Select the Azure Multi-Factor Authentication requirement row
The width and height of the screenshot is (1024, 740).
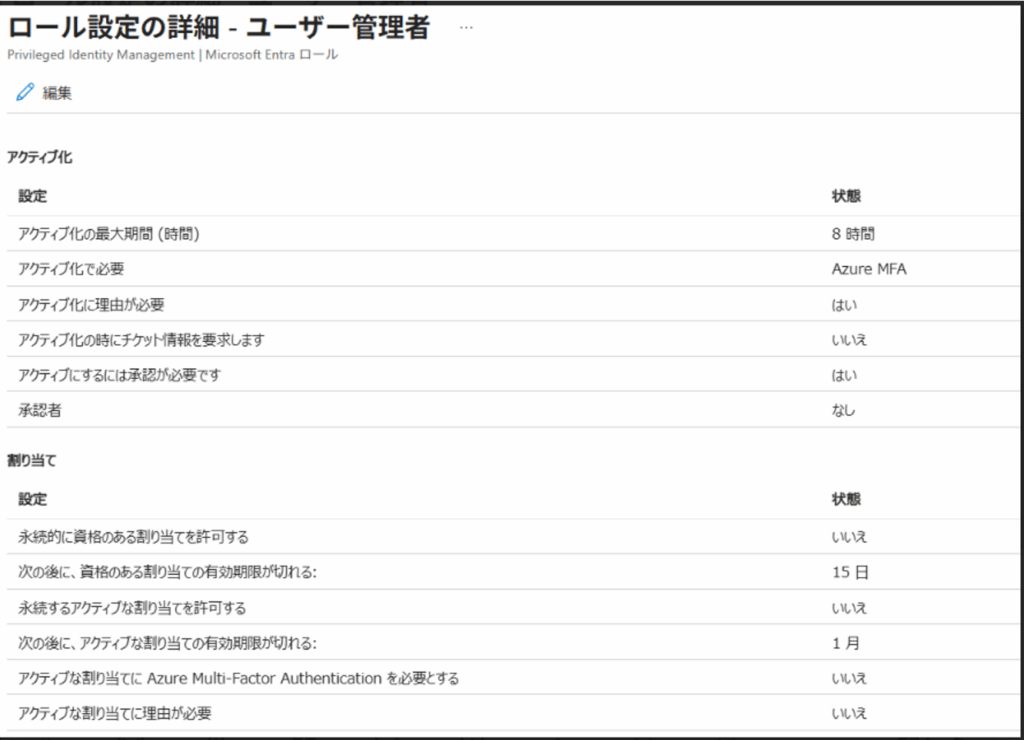(x=238, y=679)
